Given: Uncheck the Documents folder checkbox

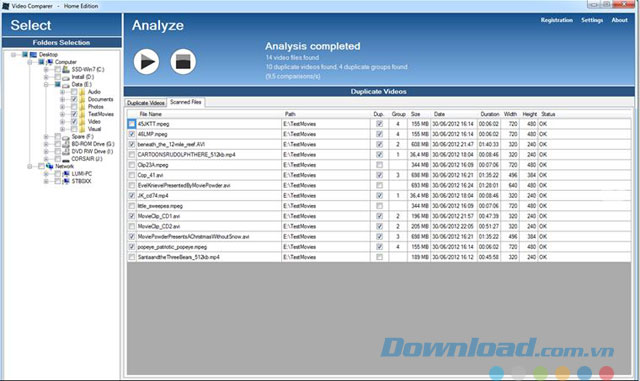Looking at the screenshot, I should pyautogui.click(x=74, y=99).
